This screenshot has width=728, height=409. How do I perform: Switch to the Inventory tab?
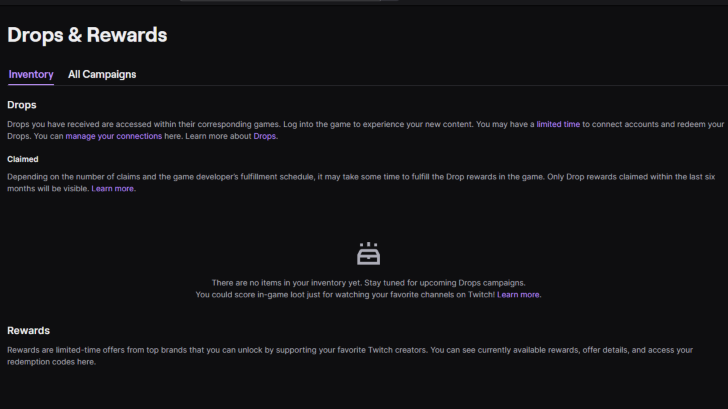(31, 74)
